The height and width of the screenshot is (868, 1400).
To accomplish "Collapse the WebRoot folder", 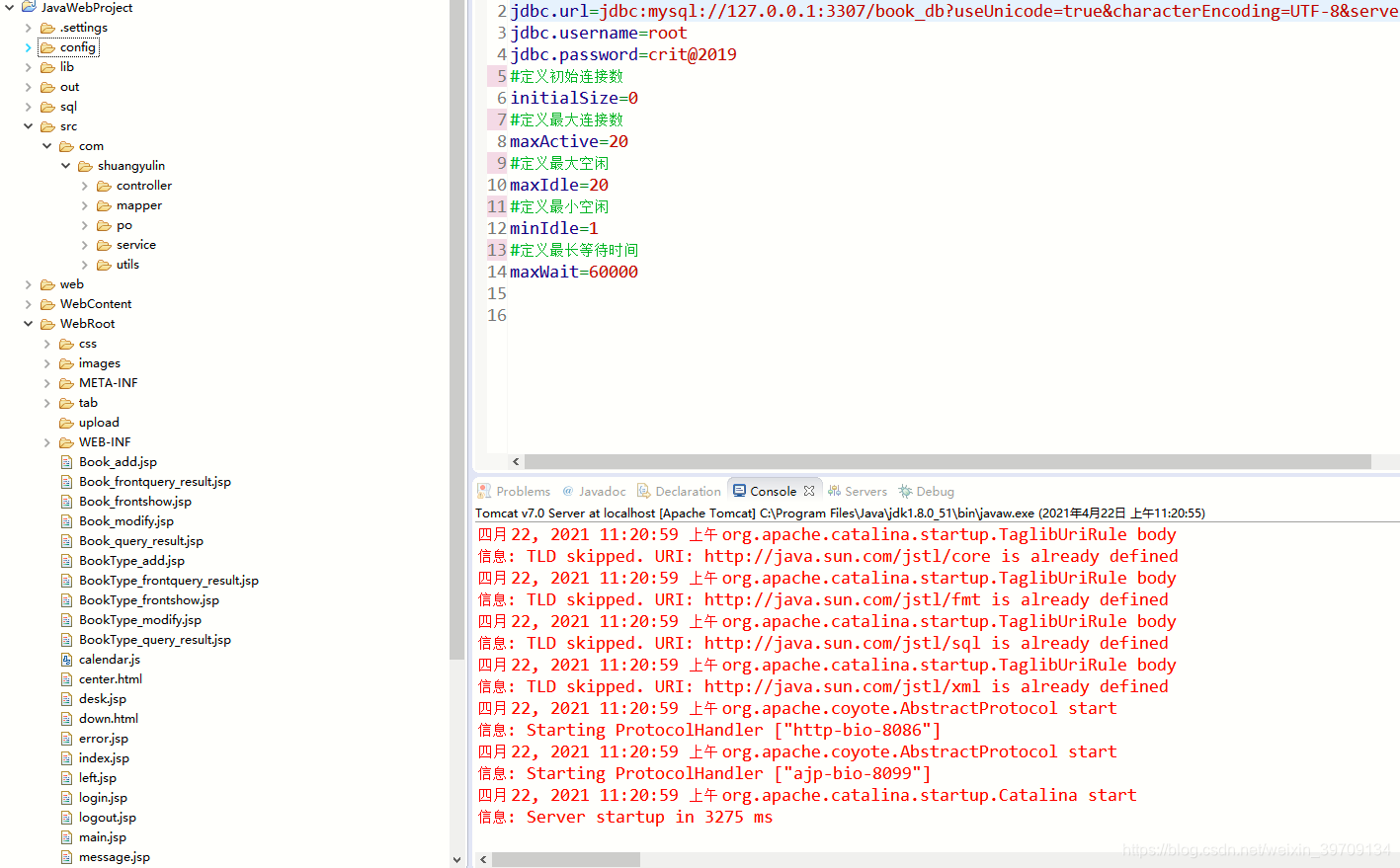I will click(29, 324).
